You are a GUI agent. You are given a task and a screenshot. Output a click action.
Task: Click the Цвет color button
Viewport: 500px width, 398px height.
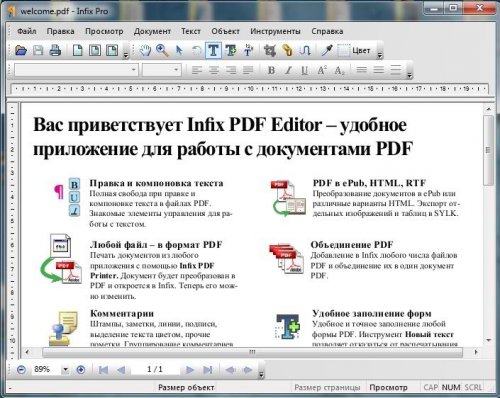click(x=354, y=51)
